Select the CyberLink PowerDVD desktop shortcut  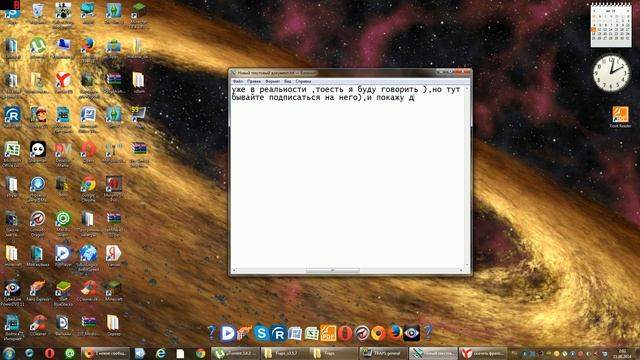(x=12, y=292)
